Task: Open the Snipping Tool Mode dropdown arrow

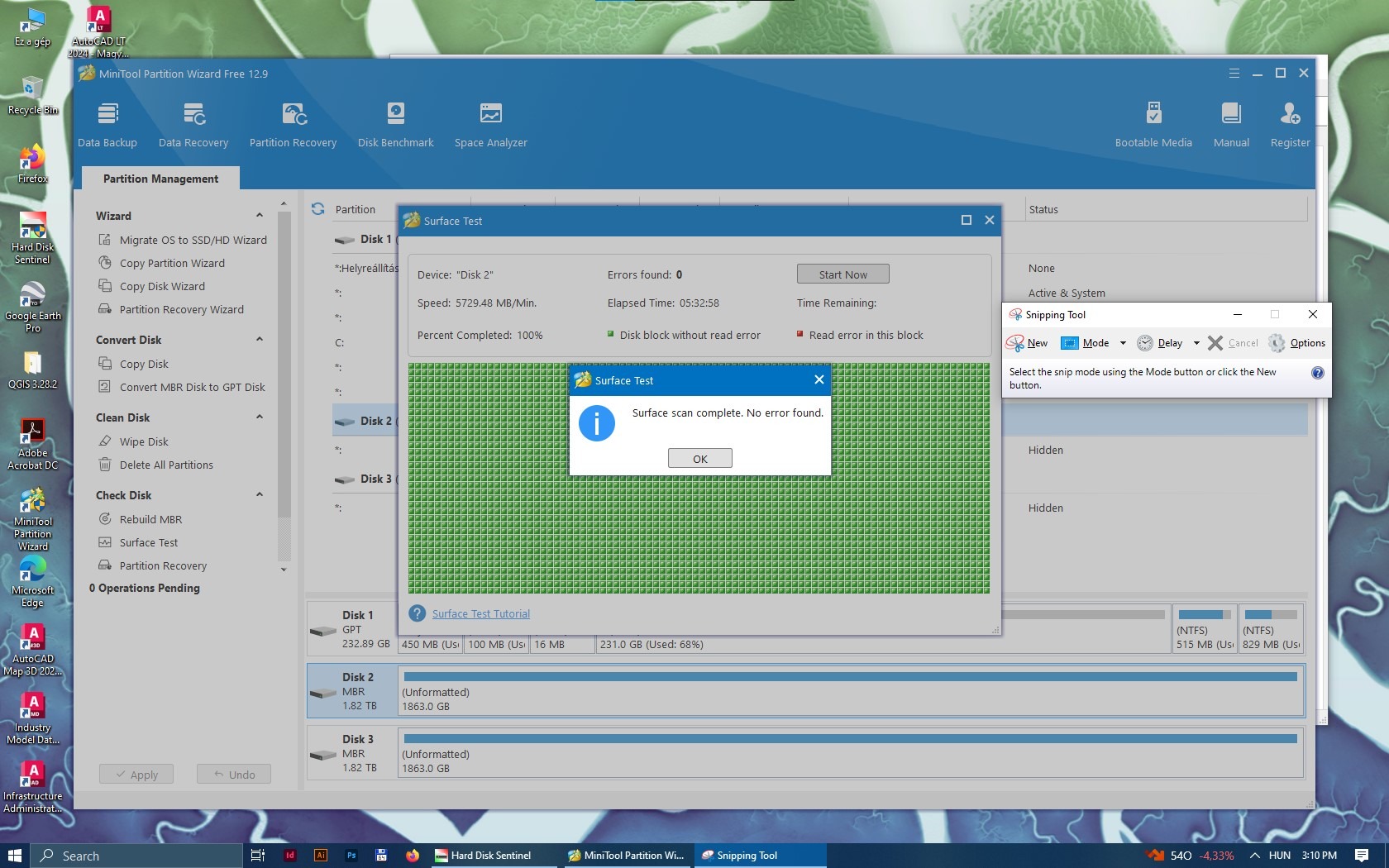Action: tap(1123, 343)
